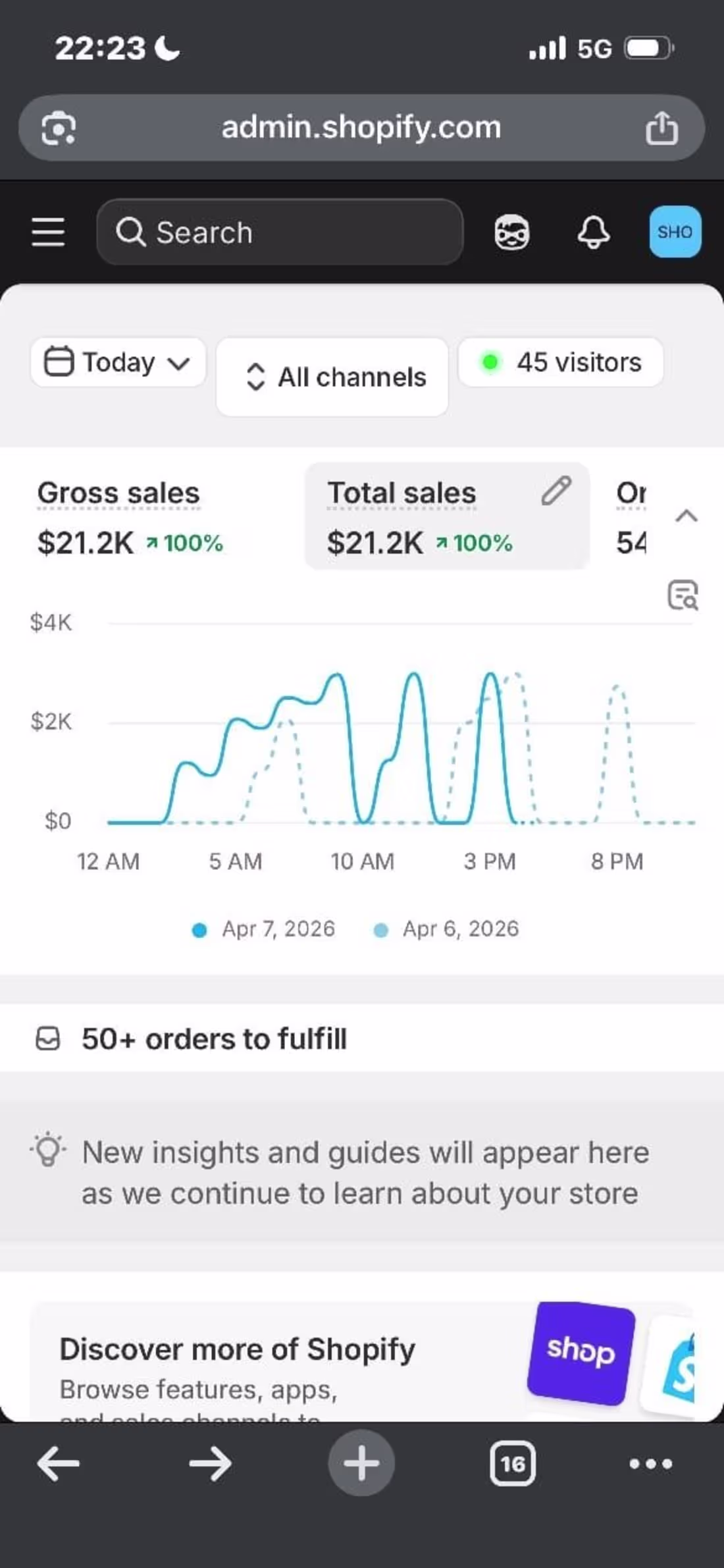Open the Today date range dropdown
Screen dimensions: 724x1568
[118, 362]
